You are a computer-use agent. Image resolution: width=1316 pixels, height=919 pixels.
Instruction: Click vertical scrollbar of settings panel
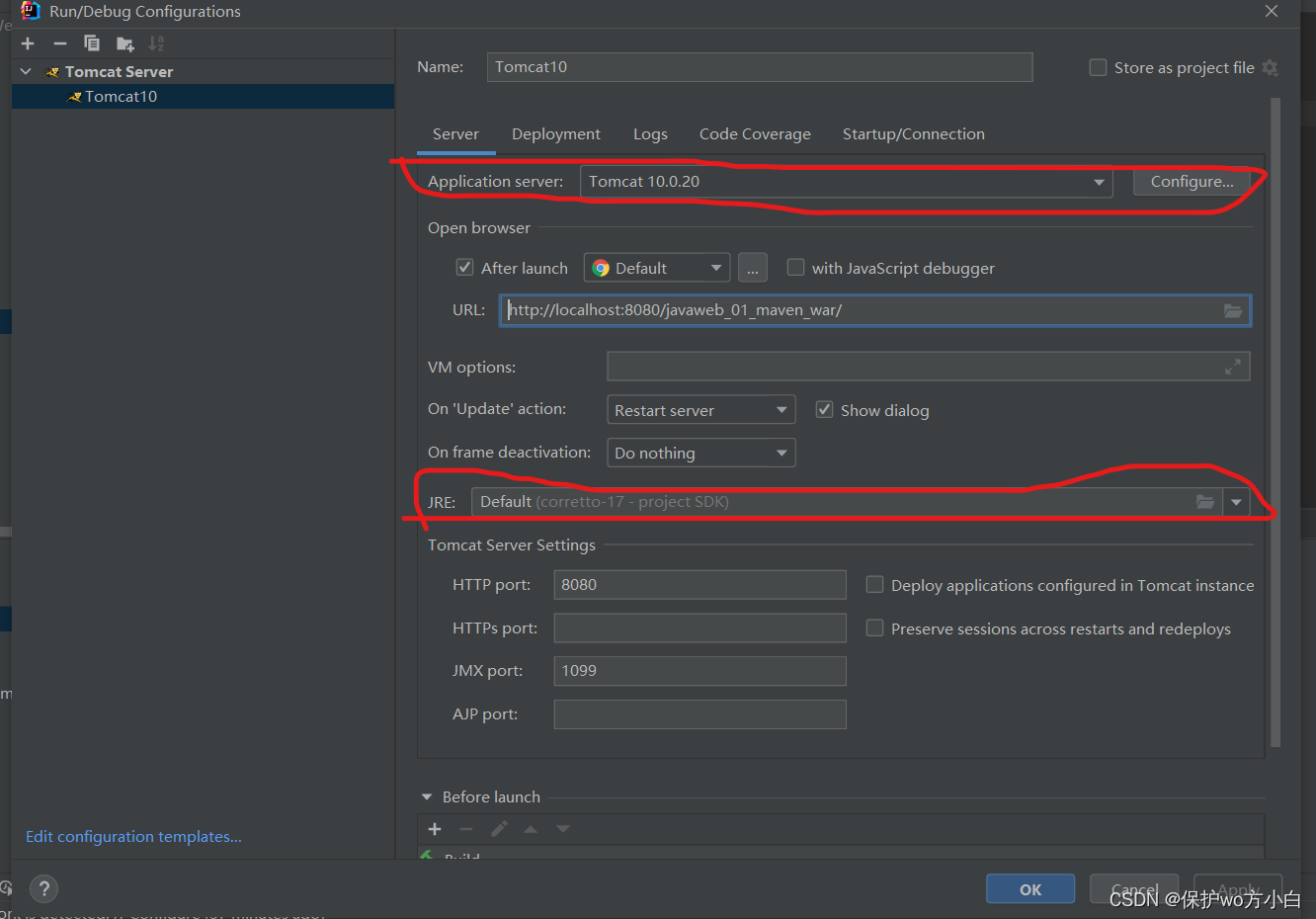(1275, 423)
